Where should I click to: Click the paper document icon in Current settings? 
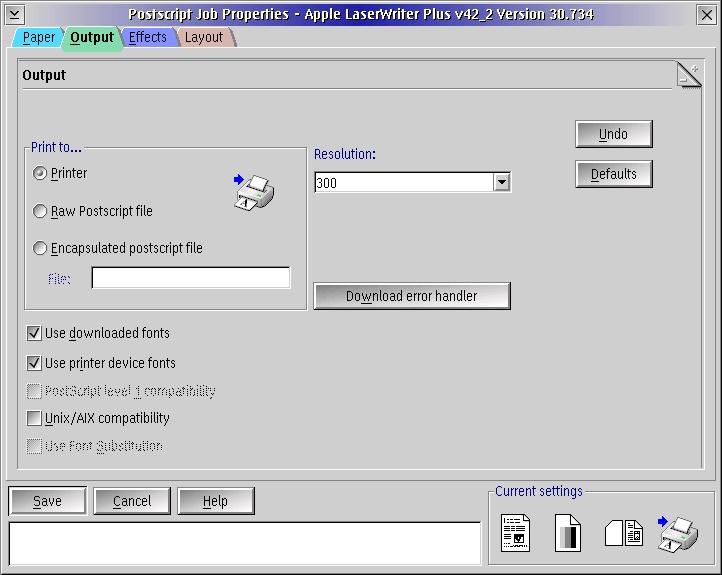tap(515, 533)
